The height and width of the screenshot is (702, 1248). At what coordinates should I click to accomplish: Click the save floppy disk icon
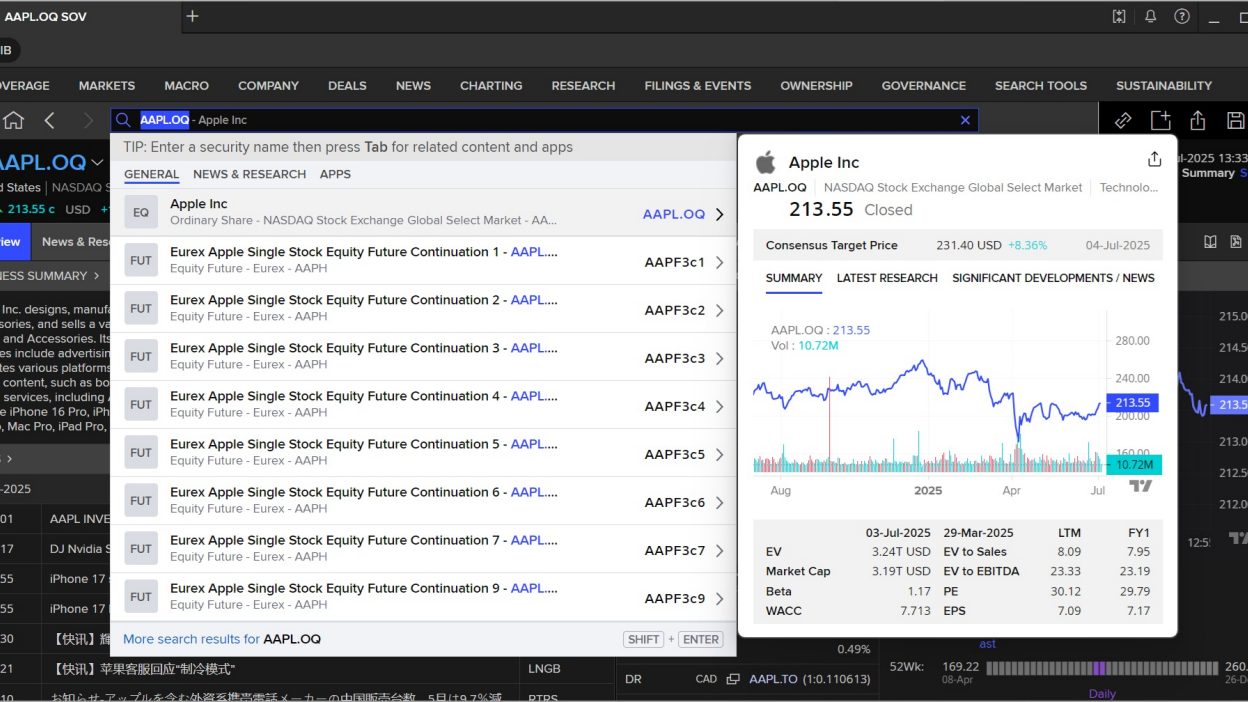(1235, 120)
